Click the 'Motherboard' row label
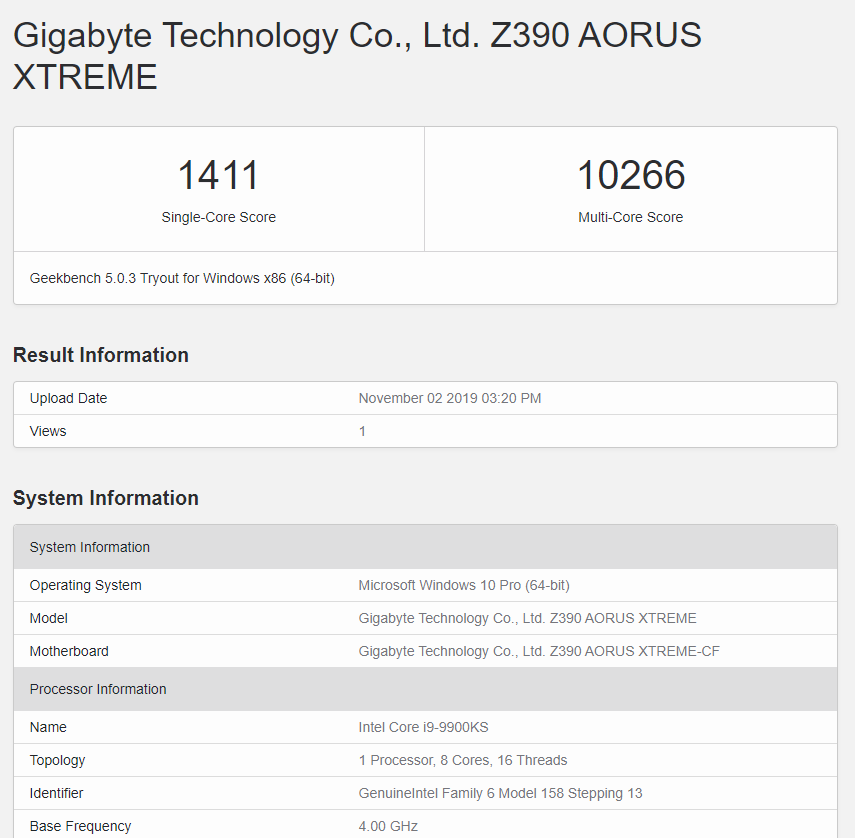The image size is (855, 838). [x=69, y=651]
